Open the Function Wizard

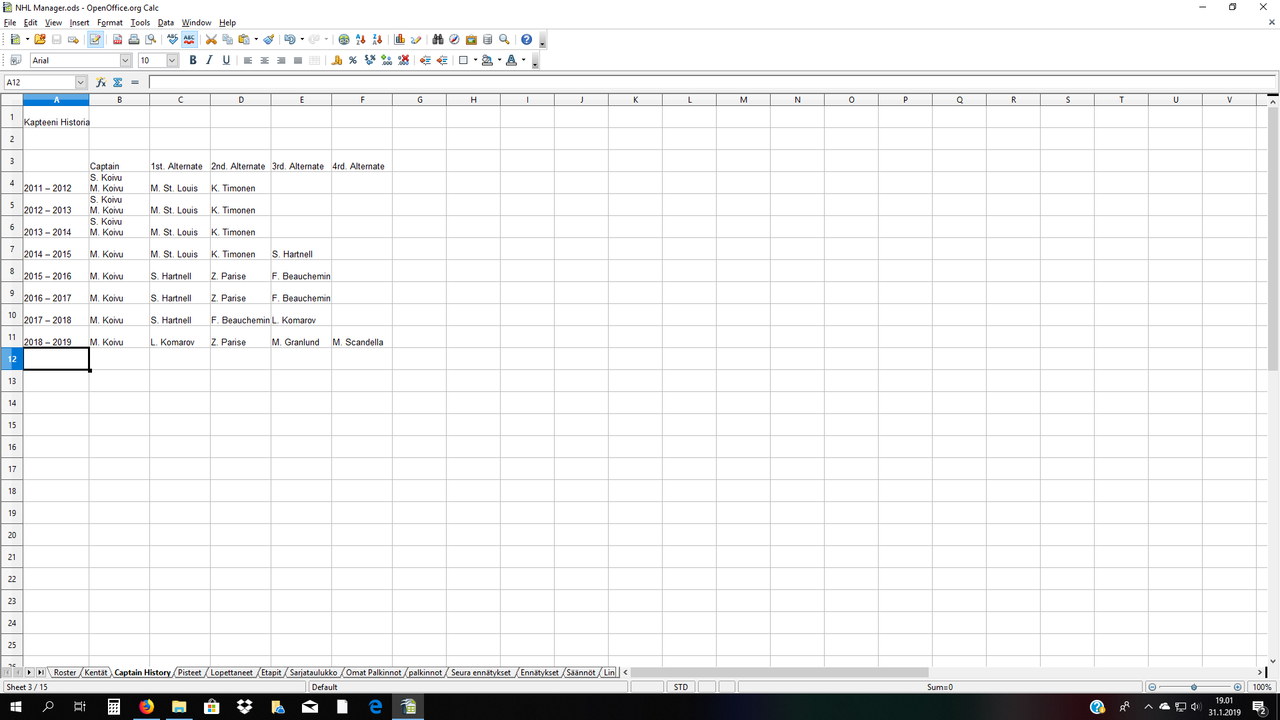(101, 82)
